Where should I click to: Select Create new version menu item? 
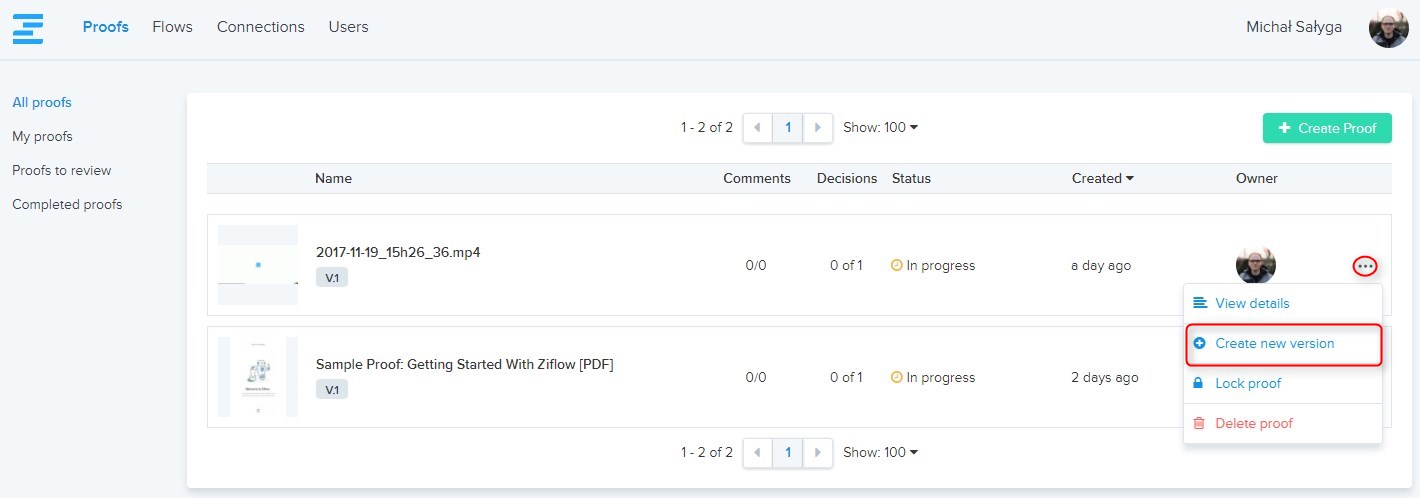pos(1274,344)
